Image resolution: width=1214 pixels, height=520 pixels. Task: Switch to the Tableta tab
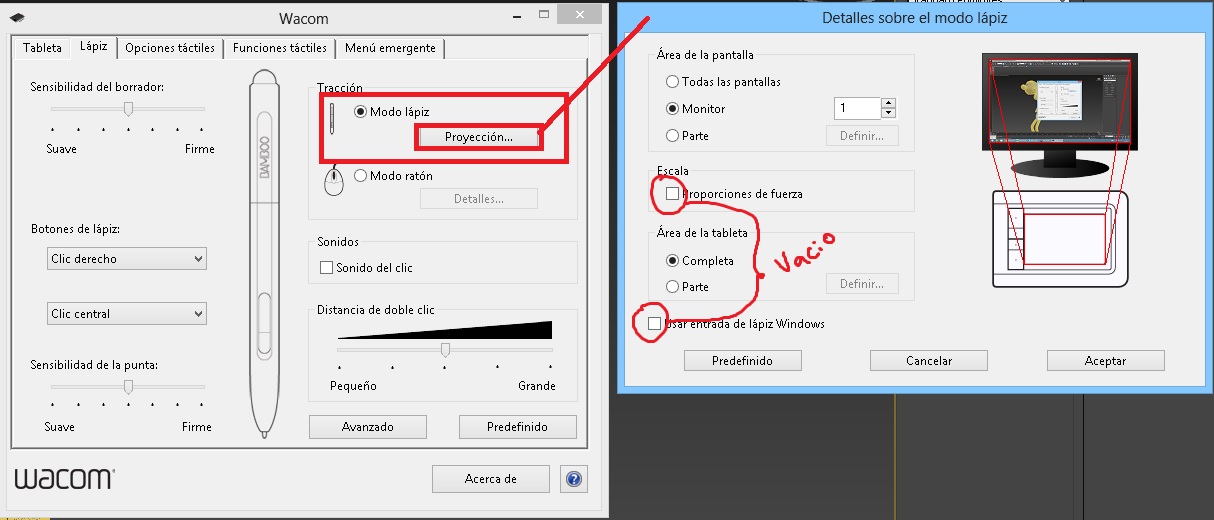click(x=42, y=48)
